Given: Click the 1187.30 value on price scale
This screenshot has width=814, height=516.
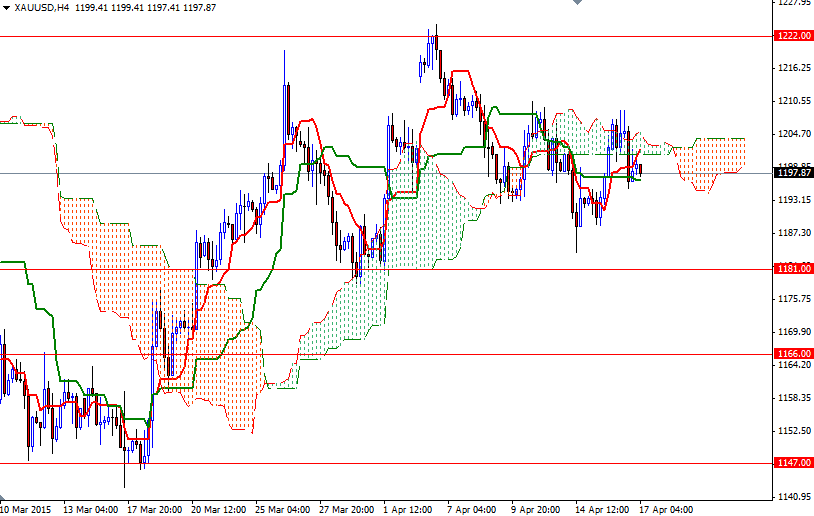Looking at the screenshot, I should point(793,232).
